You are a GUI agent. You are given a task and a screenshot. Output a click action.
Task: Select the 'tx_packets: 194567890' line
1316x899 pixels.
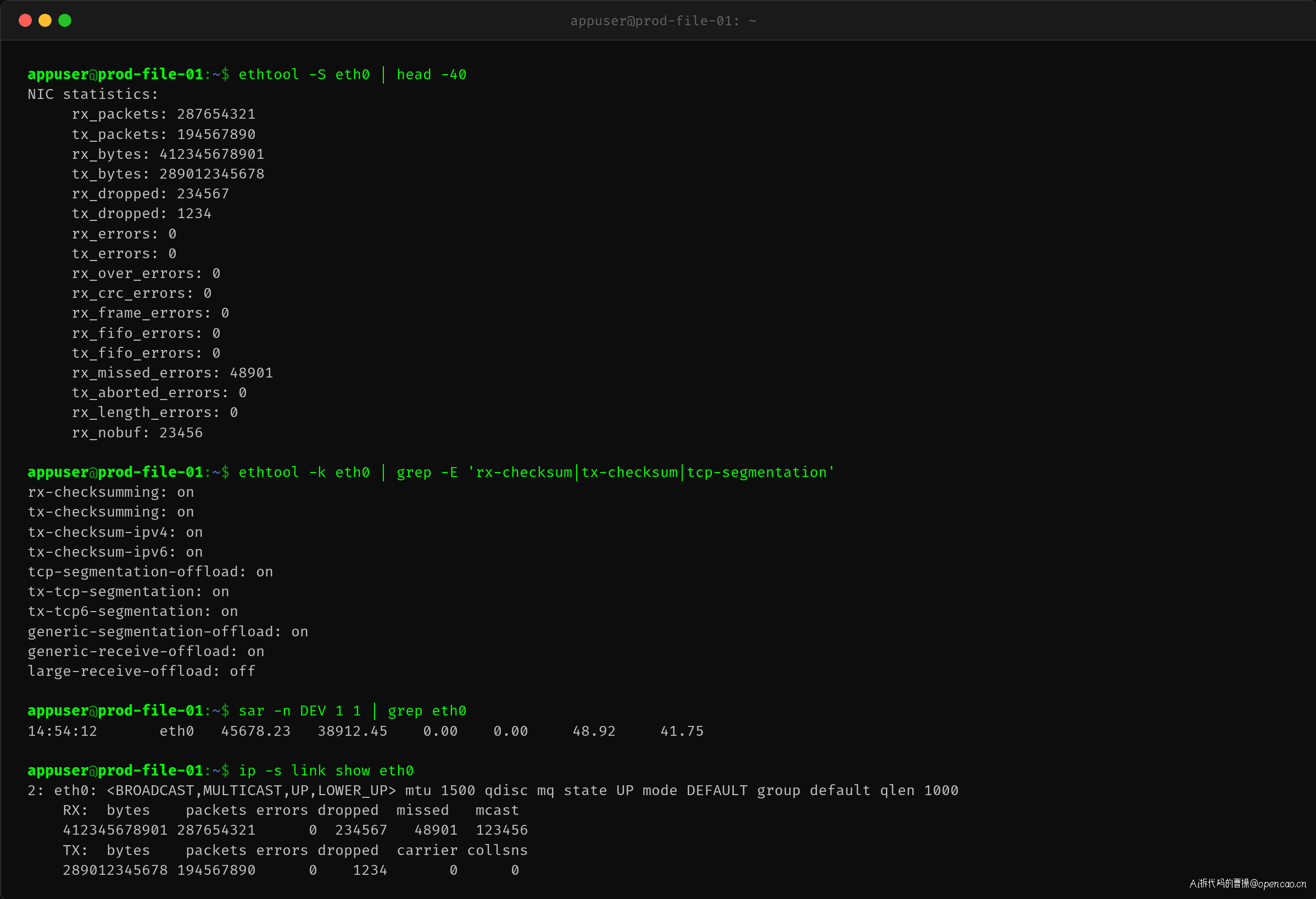(x=164, y=134)
